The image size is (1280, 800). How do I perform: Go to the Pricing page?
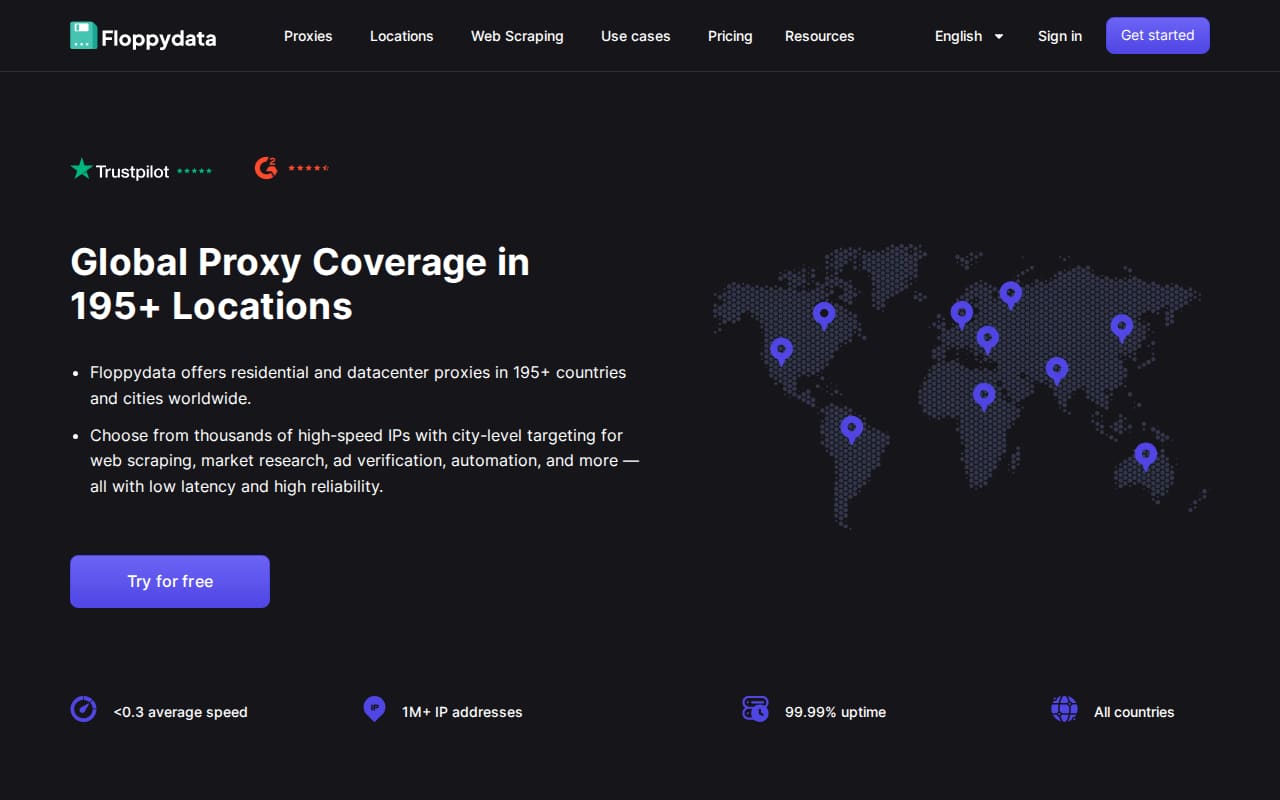pos(730,36)
